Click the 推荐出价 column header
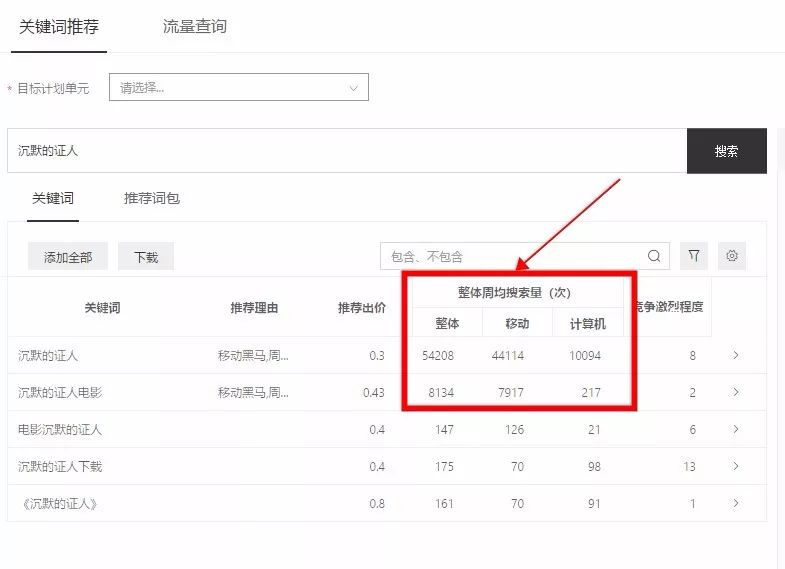 (x=362, y=307)
